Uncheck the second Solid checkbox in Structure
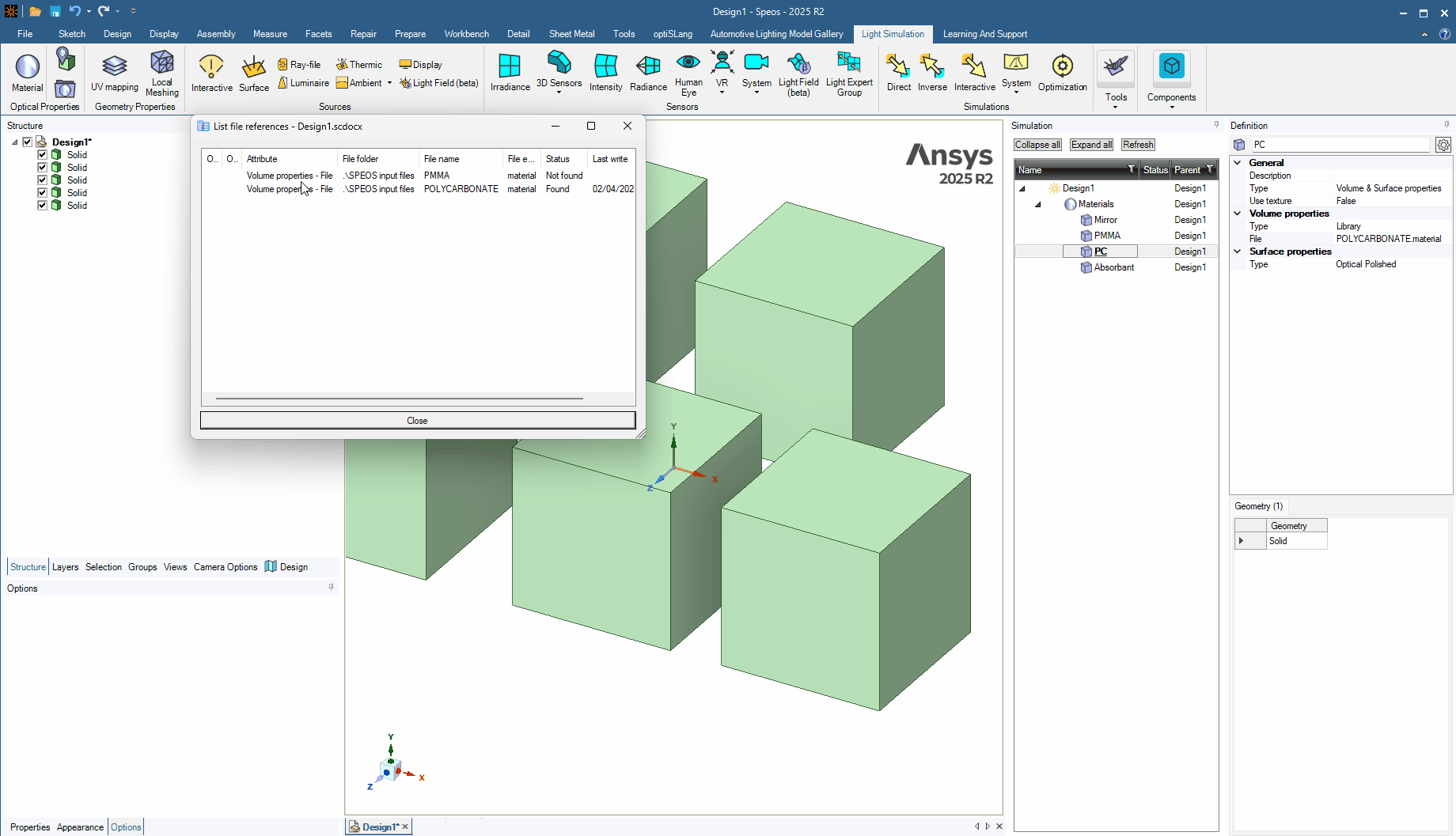Viewport: 1456px width, 836px height. pyautogui.click(x=43, y=168)
